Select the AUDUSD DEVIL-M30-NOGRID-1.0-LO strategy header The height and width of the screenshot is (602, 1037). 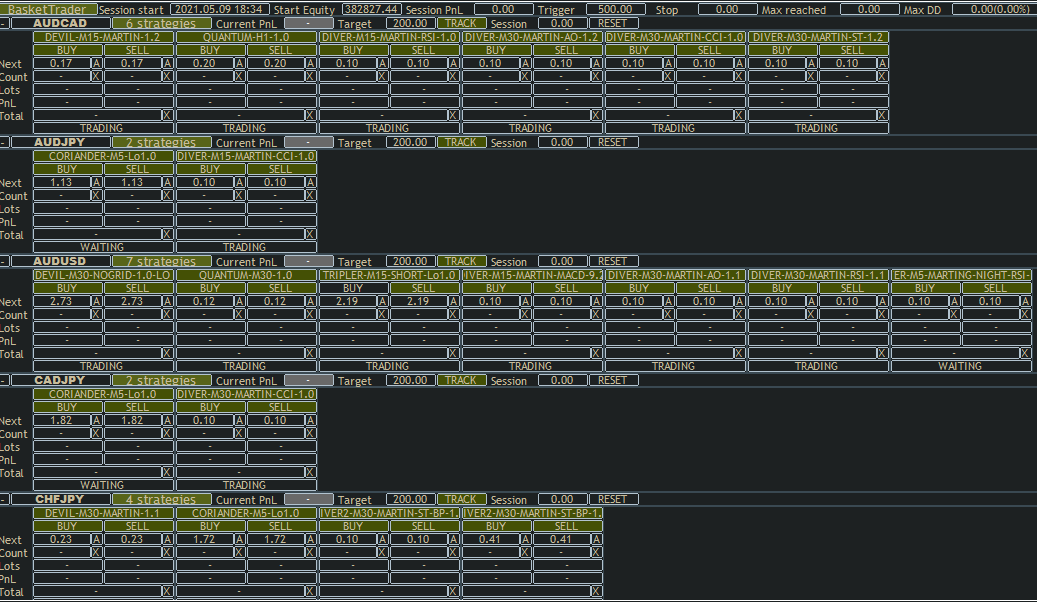(103, 275)
